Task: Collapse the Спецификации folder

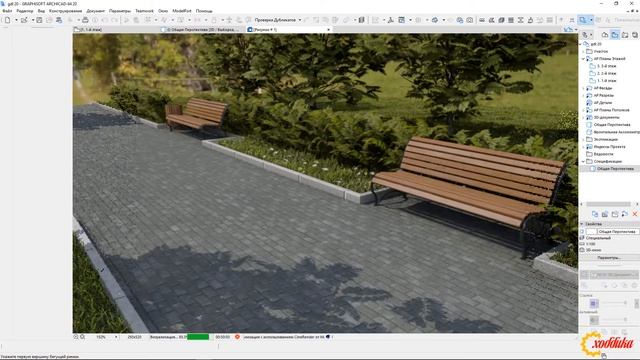Action: coord(584,162)
